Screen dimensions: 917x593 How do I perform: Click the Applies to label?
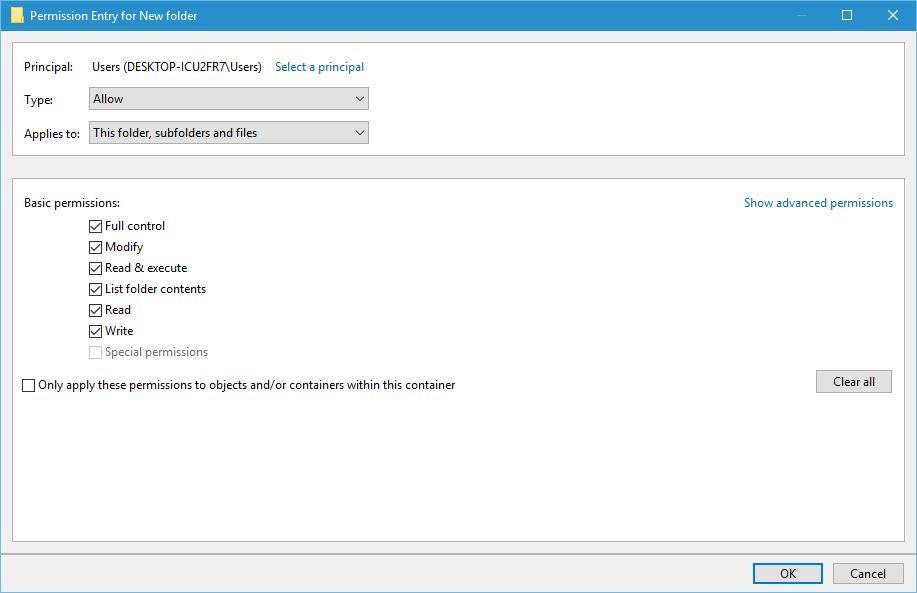coord(52,133)
